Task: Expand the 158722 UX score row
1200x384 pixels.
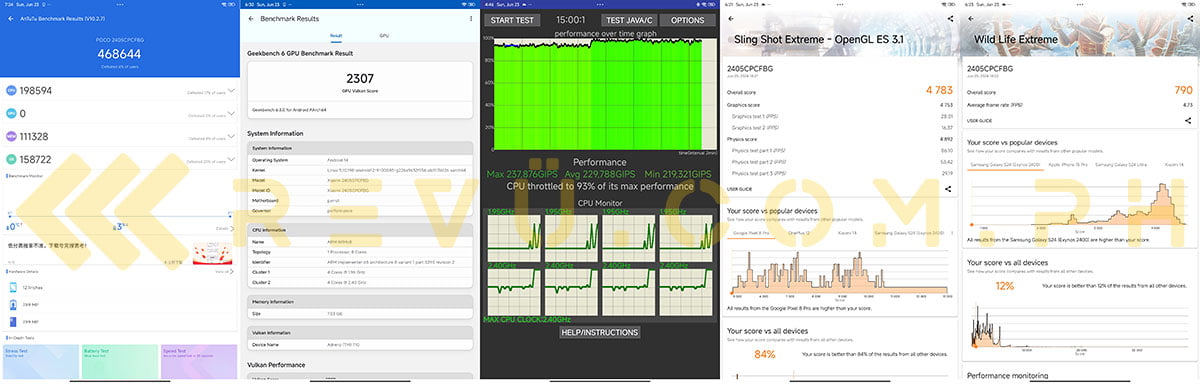Action: [x=120, y=159]
